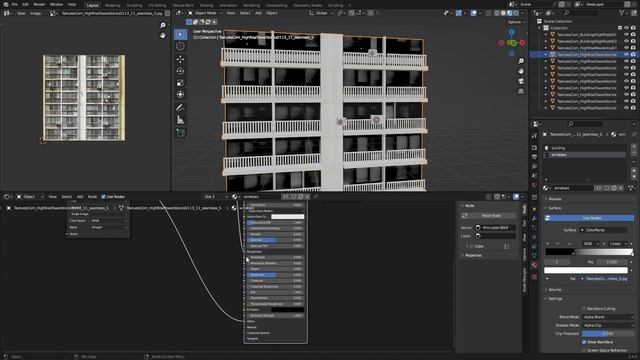Toggle perspective/orthographic grid icon in viewport
The height and width of the screenshot is (360, 640).
pyautogui.click(x=521, y=91)
